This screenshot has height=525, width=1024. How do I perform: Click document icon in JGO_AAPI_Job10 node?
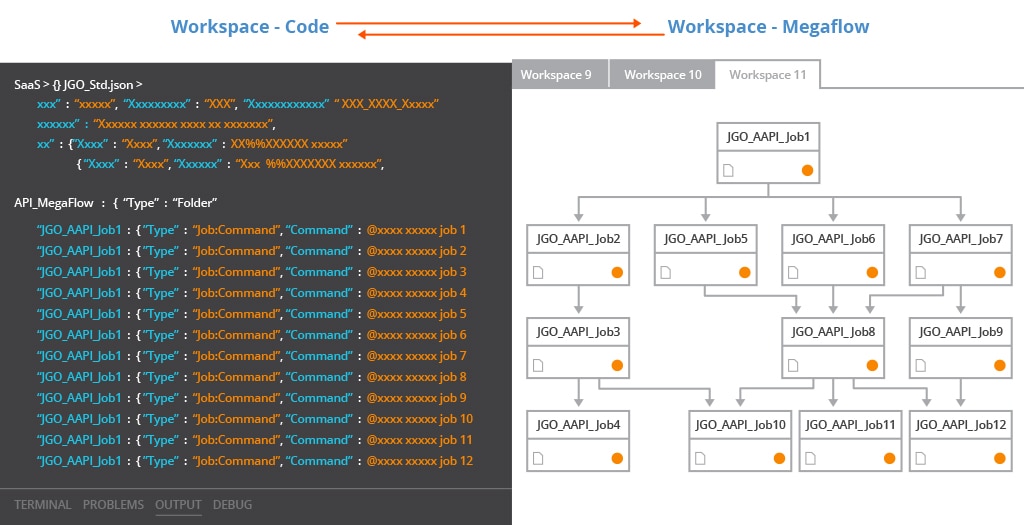(701, 458)
